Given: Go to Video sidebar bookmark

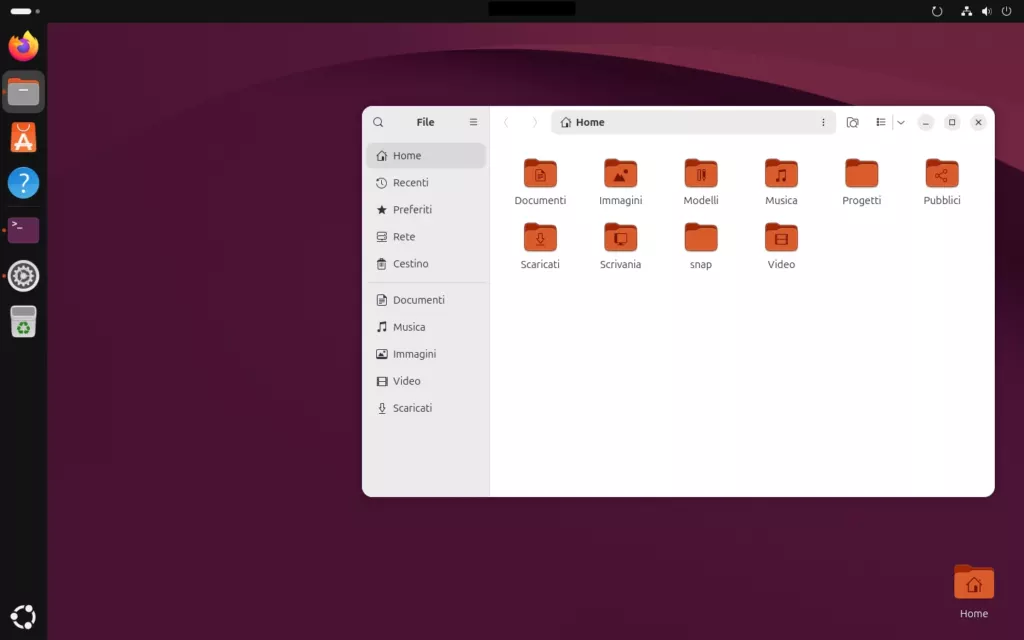Looking at the screenshot, I should 426,381.
